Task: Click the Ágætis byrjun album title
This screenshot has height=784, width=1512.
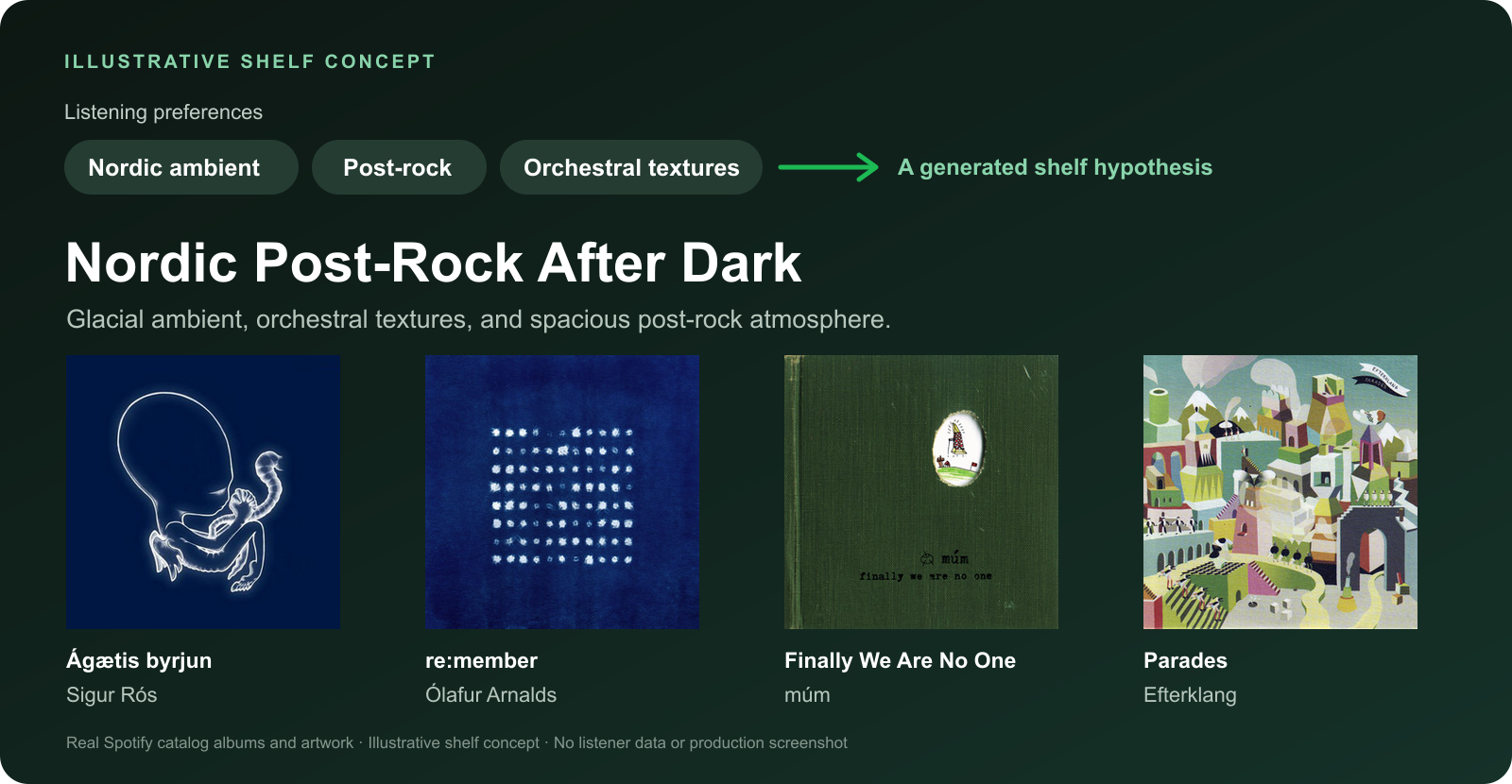Action: (139, 660)
